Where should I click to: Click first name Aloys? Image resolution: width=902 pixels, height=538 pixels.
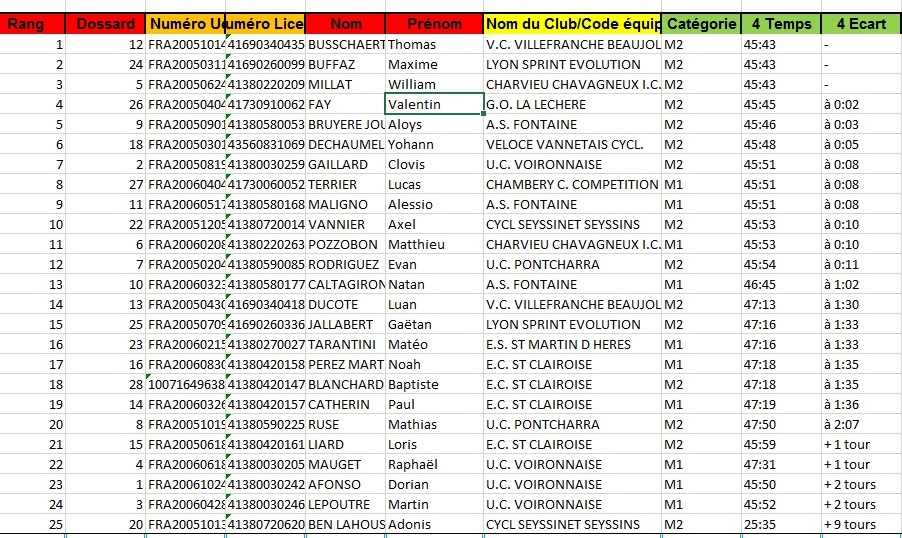[434, 124]
